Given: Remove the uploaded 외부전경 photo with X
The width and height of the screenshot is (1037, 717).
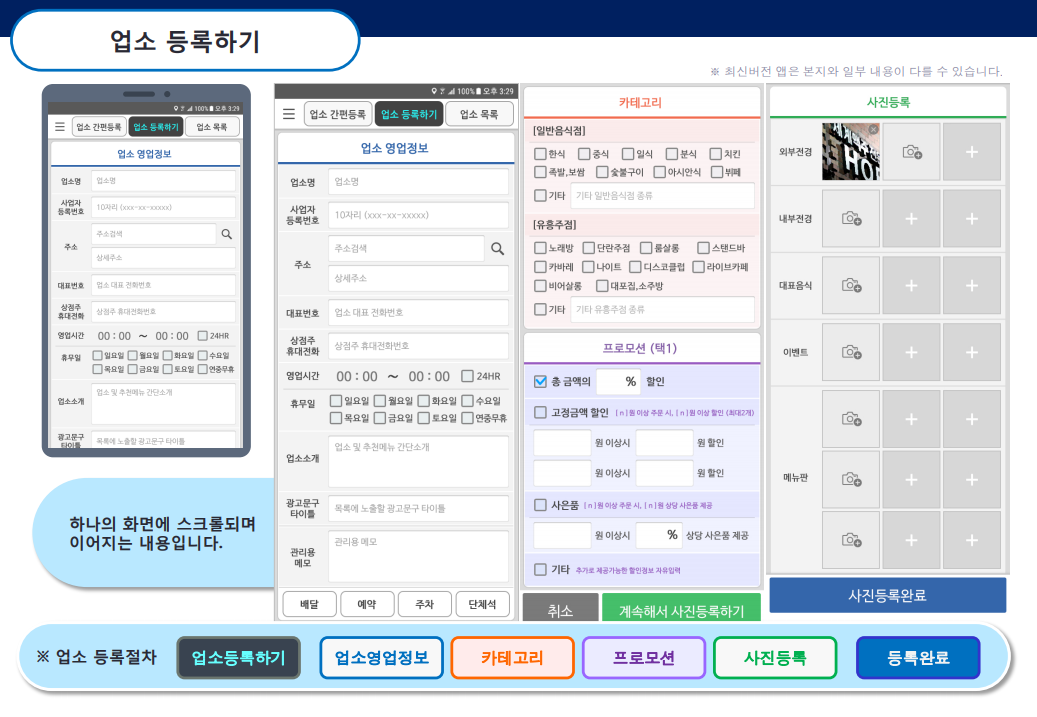Looking at the screenshot, I should (x=873, y=129).
